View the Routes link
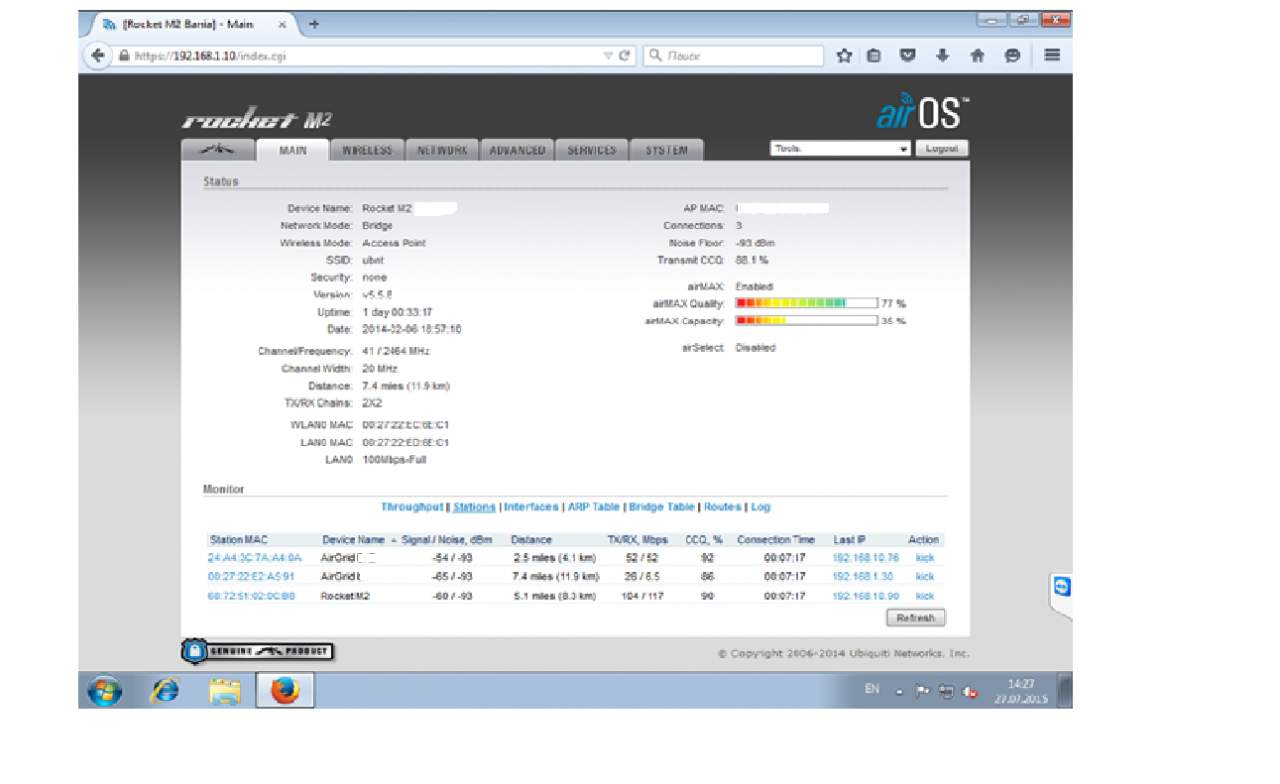This screenshot has height=784, width=1280. 722,507
